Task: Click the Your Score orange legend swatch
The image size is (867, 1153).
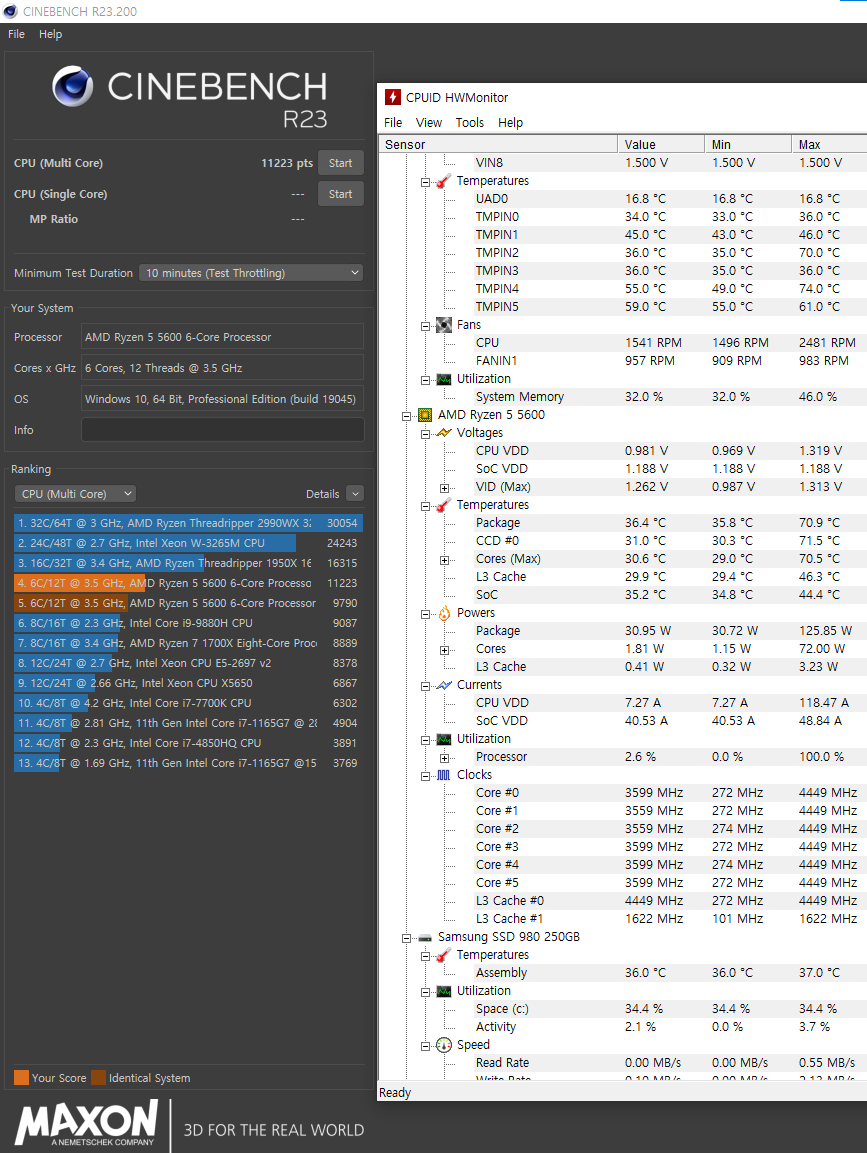Action: pyautogui.click(x=21, y=1078)
